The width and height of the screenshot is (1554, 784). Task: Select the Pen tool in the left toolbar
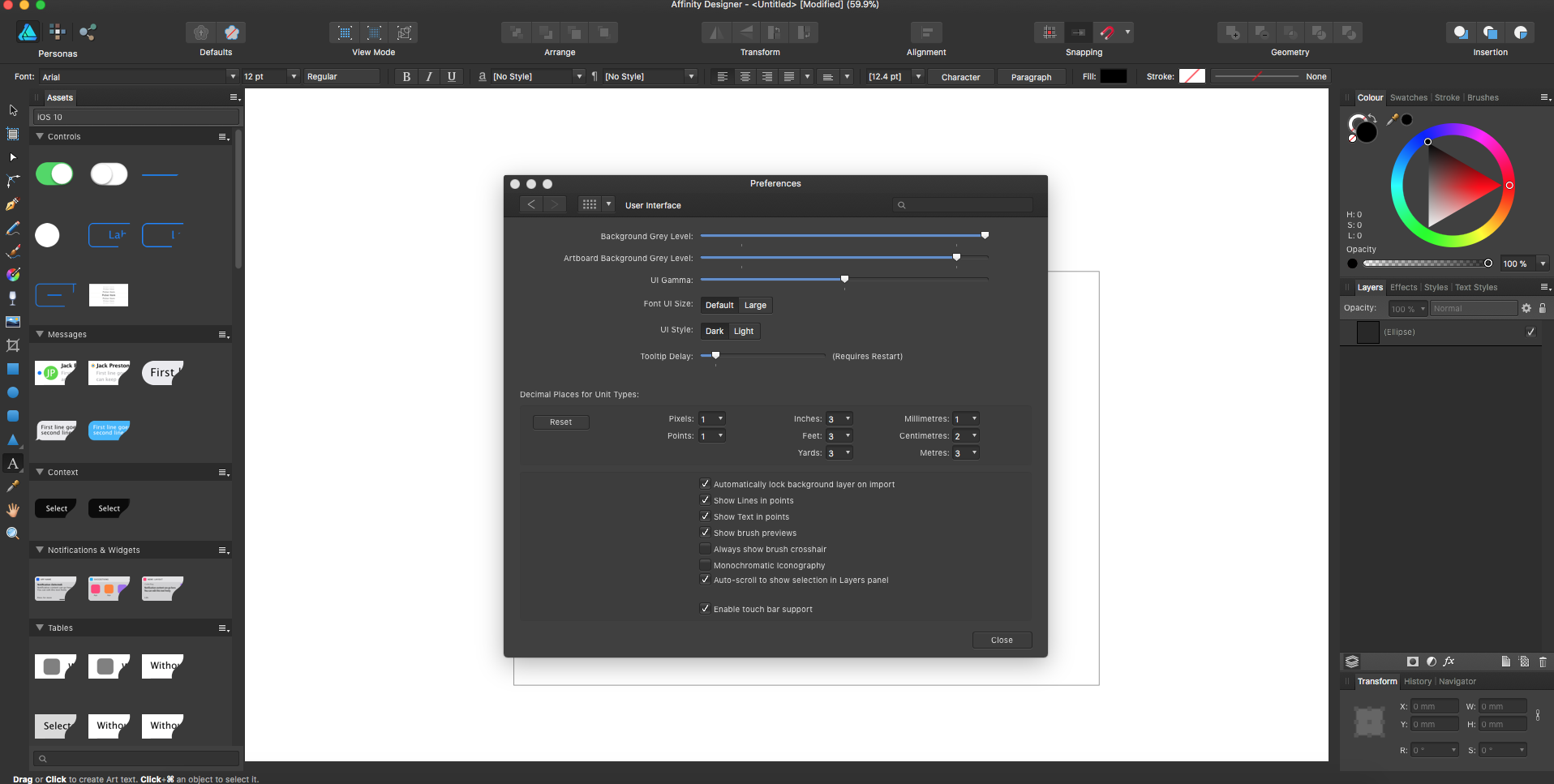13,204
